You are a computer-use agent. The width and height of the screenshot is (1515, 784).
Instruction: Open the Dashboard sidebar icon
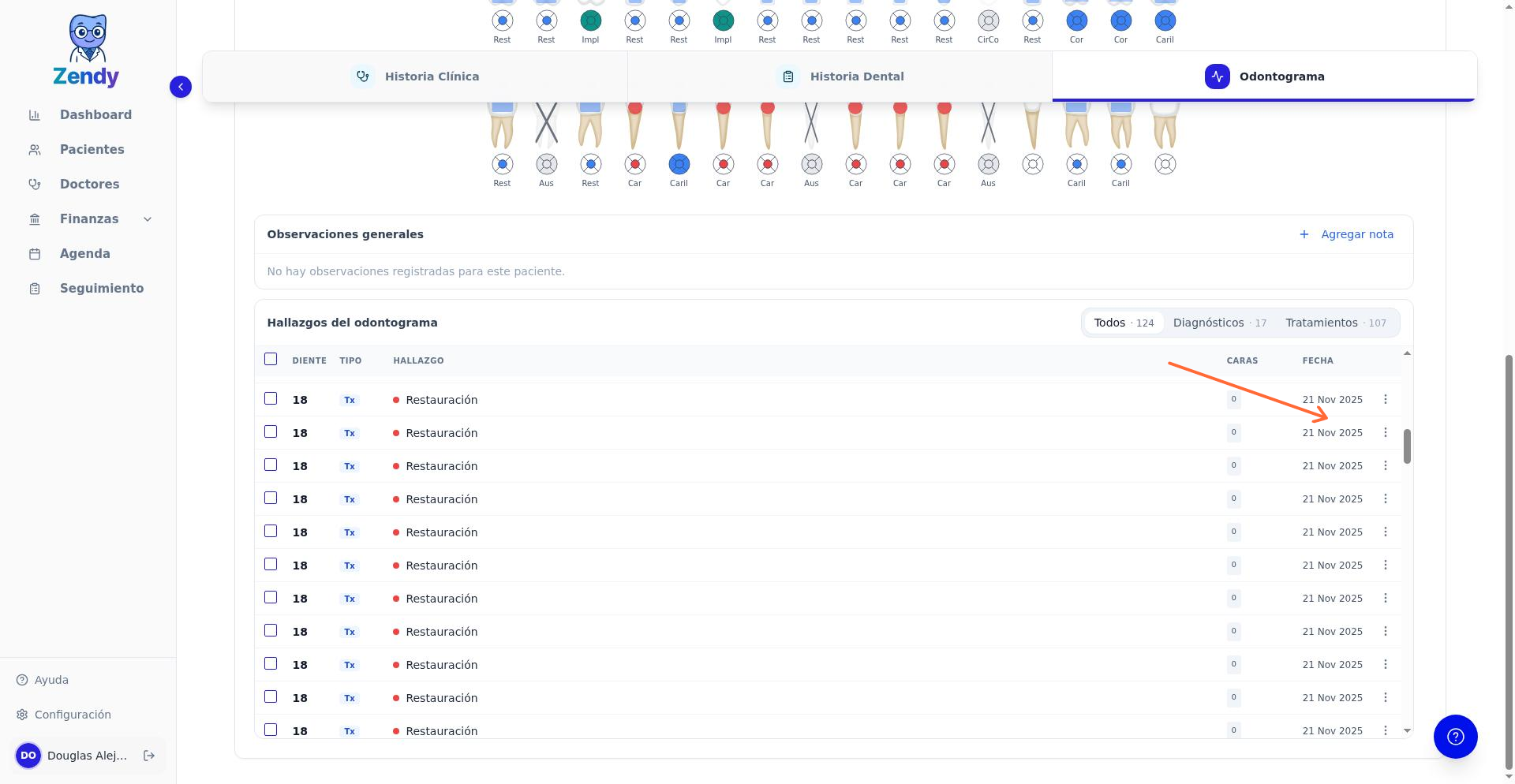[x=35, y=115]
